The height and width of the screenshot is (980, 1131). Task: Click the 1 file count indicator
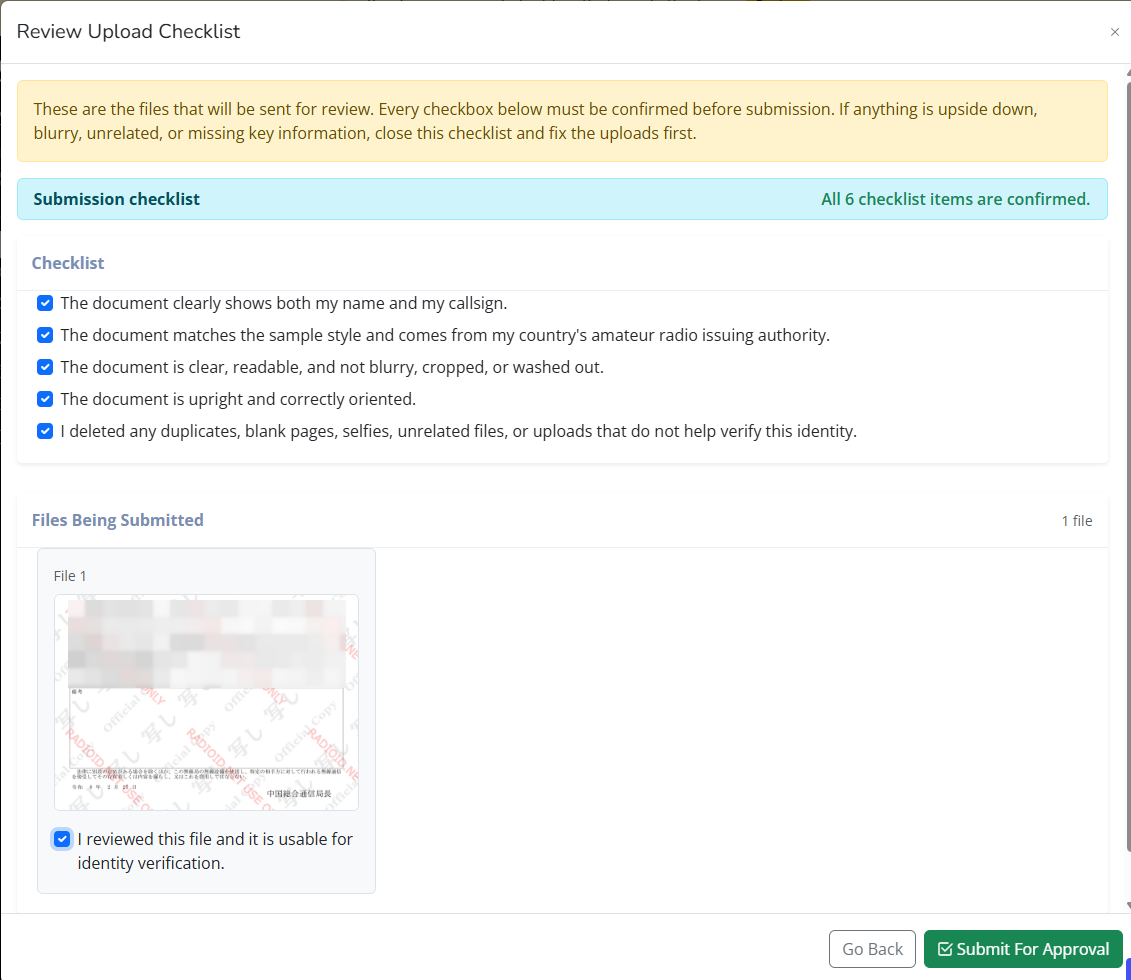[x=1076, y=521]
